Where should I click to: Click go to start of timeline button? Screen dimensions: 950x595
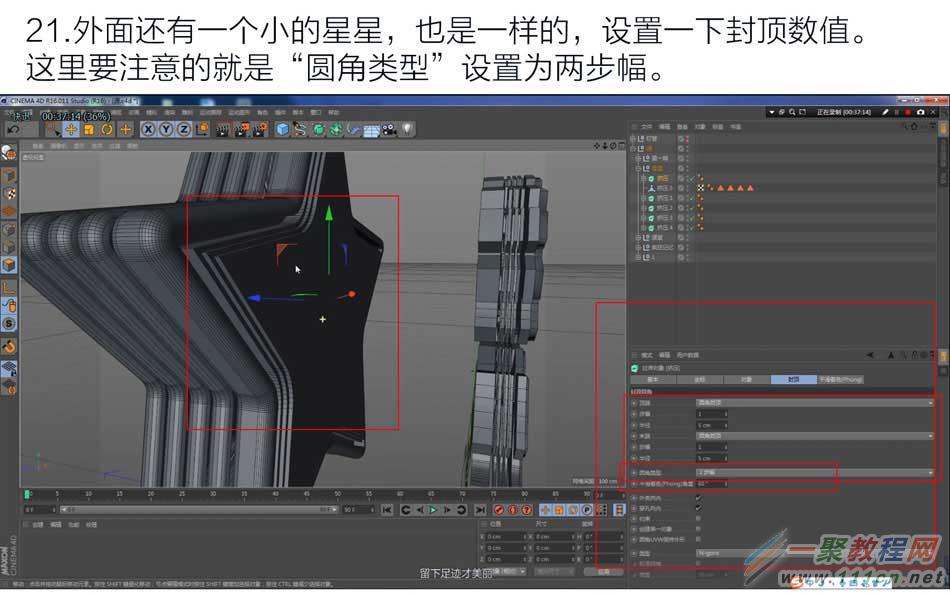(x=387, y=510)
